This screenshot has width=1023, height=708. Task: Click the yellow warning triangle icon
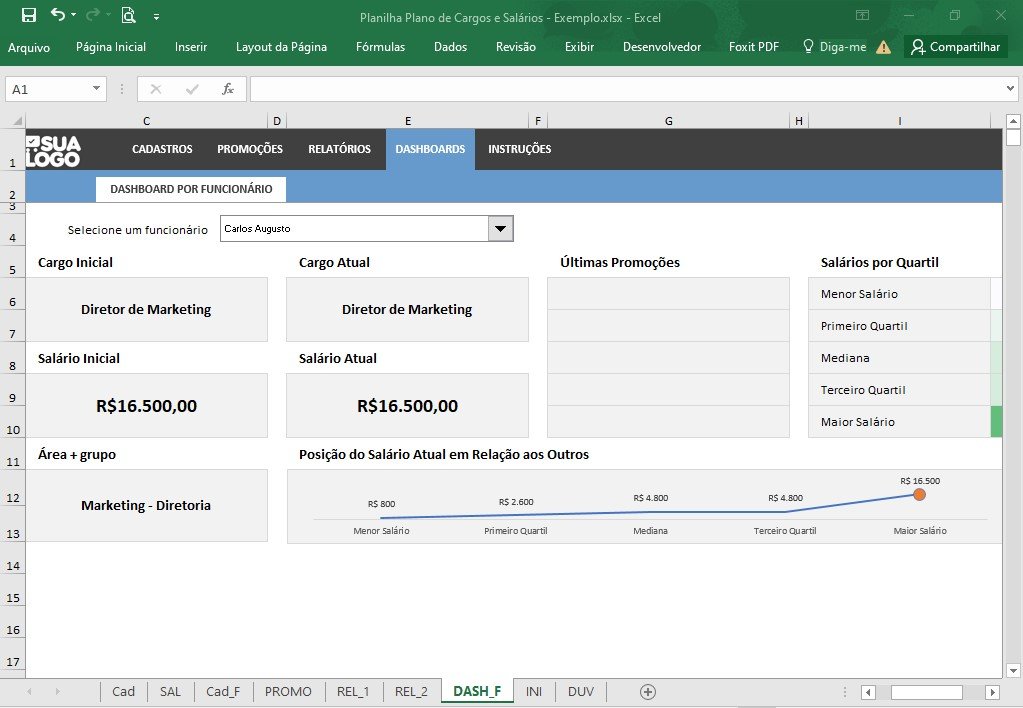click(883, 47)
